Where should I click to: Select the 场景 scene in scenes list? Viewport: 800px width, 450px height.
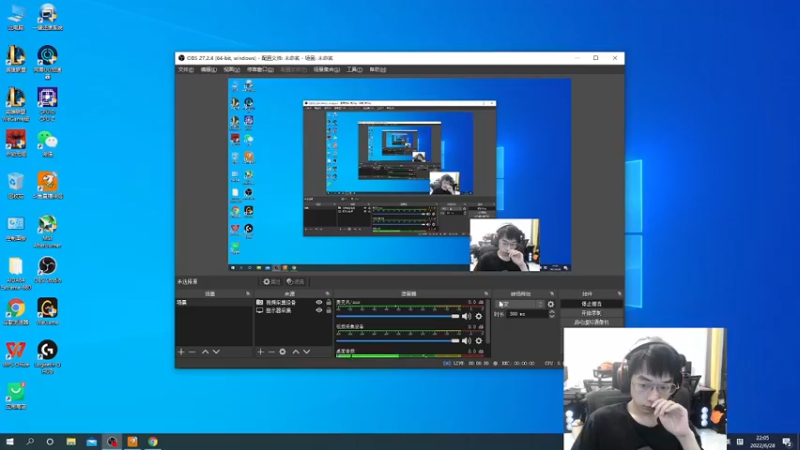[x=214, y=303]
